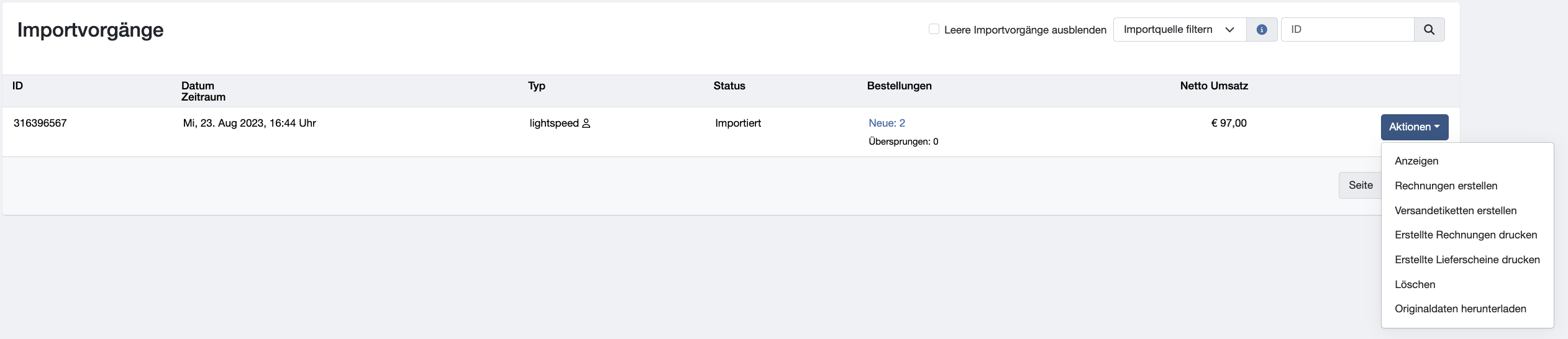This screenshot has height=339, width=1568.
Task: Select Anzeigen from the actions menu
Action: coord(1416,161)
